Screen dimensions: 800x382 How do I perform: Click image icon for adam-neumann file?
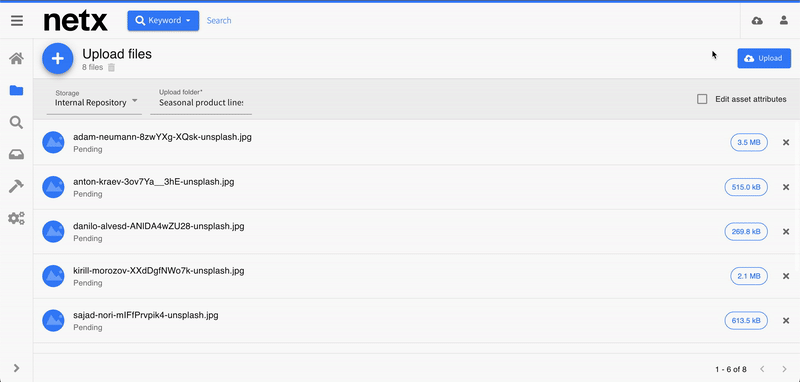click(53, 142)
